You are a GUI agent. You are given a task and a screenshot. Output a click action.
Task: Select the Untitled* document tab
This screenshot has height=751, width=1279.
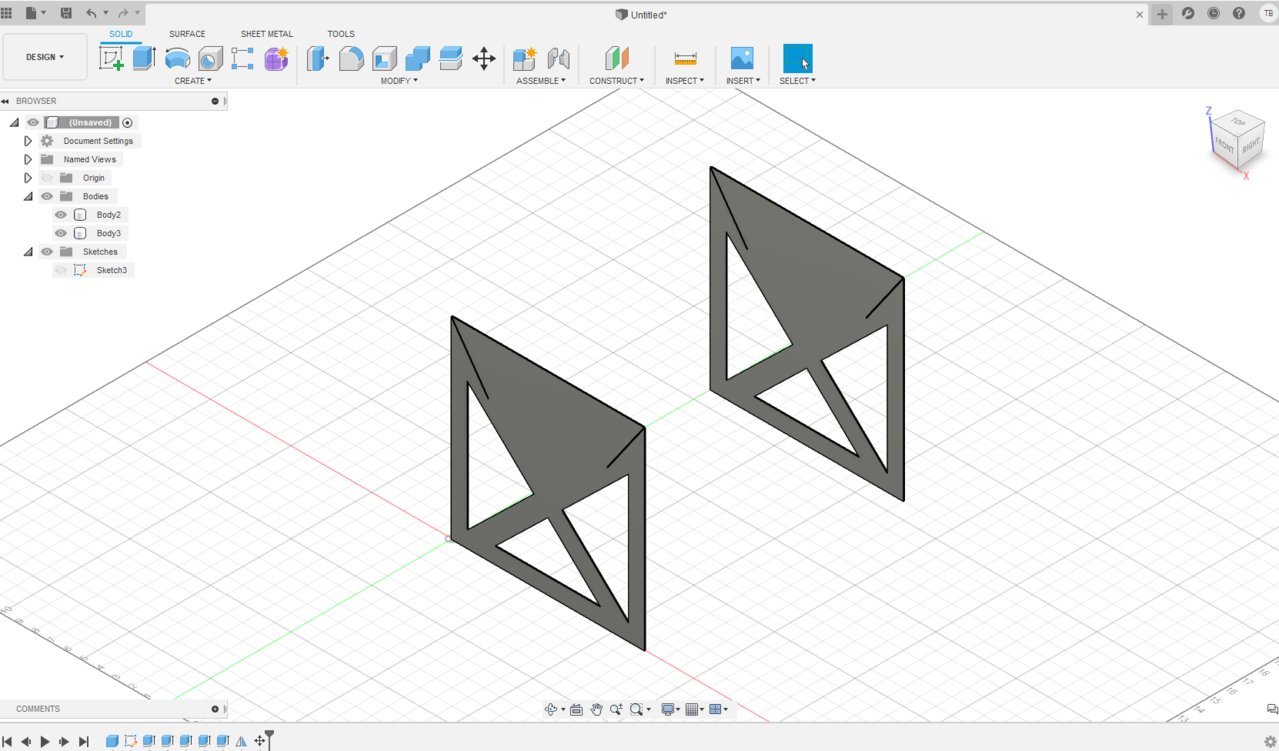[x=641, y=14]
